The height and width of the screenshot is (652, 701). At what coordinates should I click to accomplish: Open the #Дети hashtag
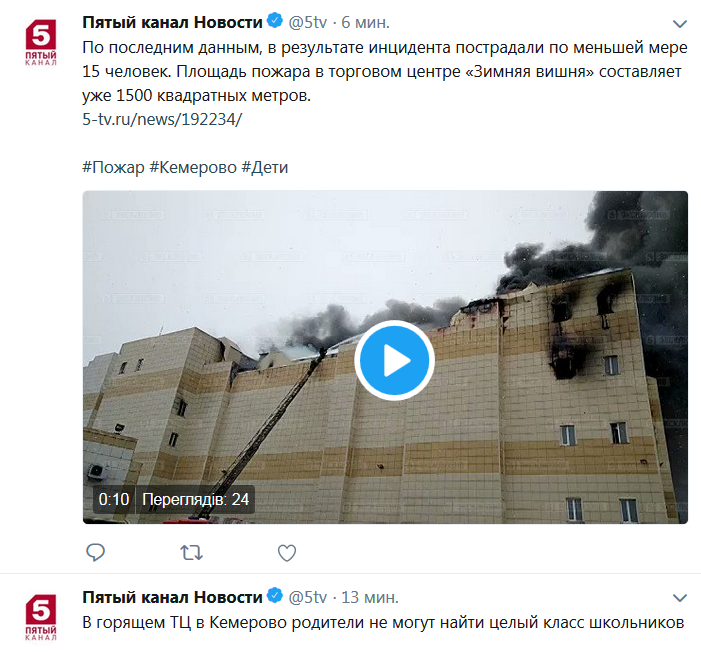tap(265, 167)
